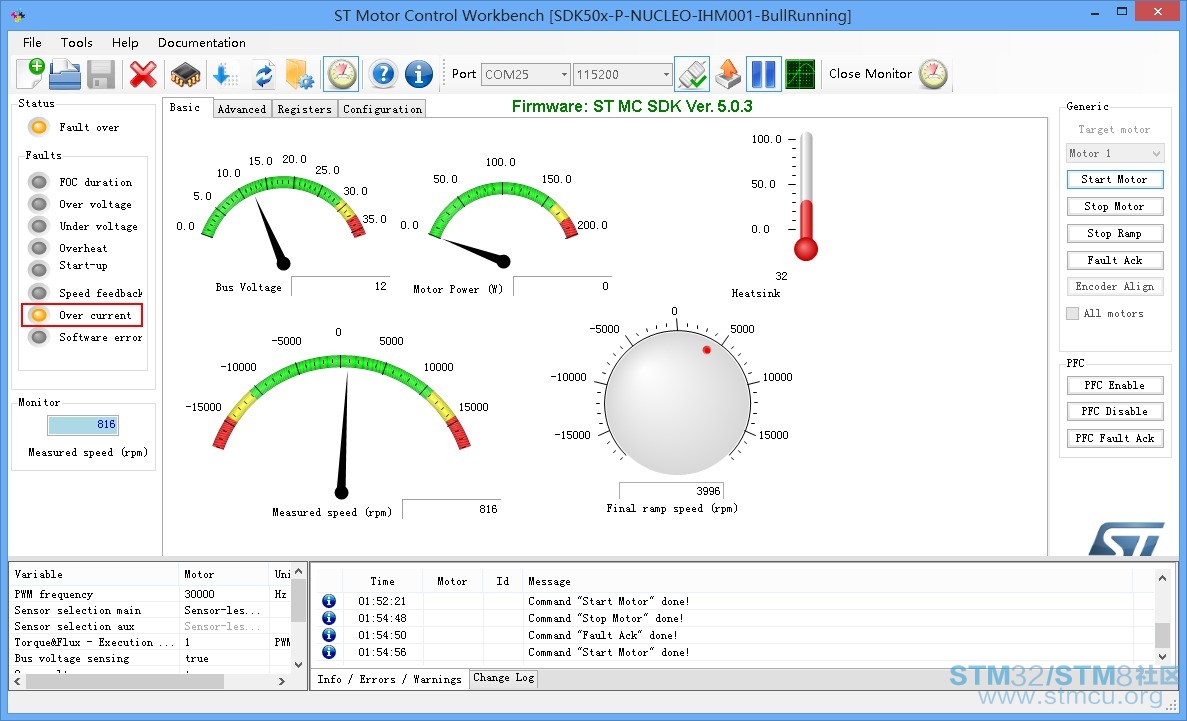Open the Documentation menu

coord(201,42)
